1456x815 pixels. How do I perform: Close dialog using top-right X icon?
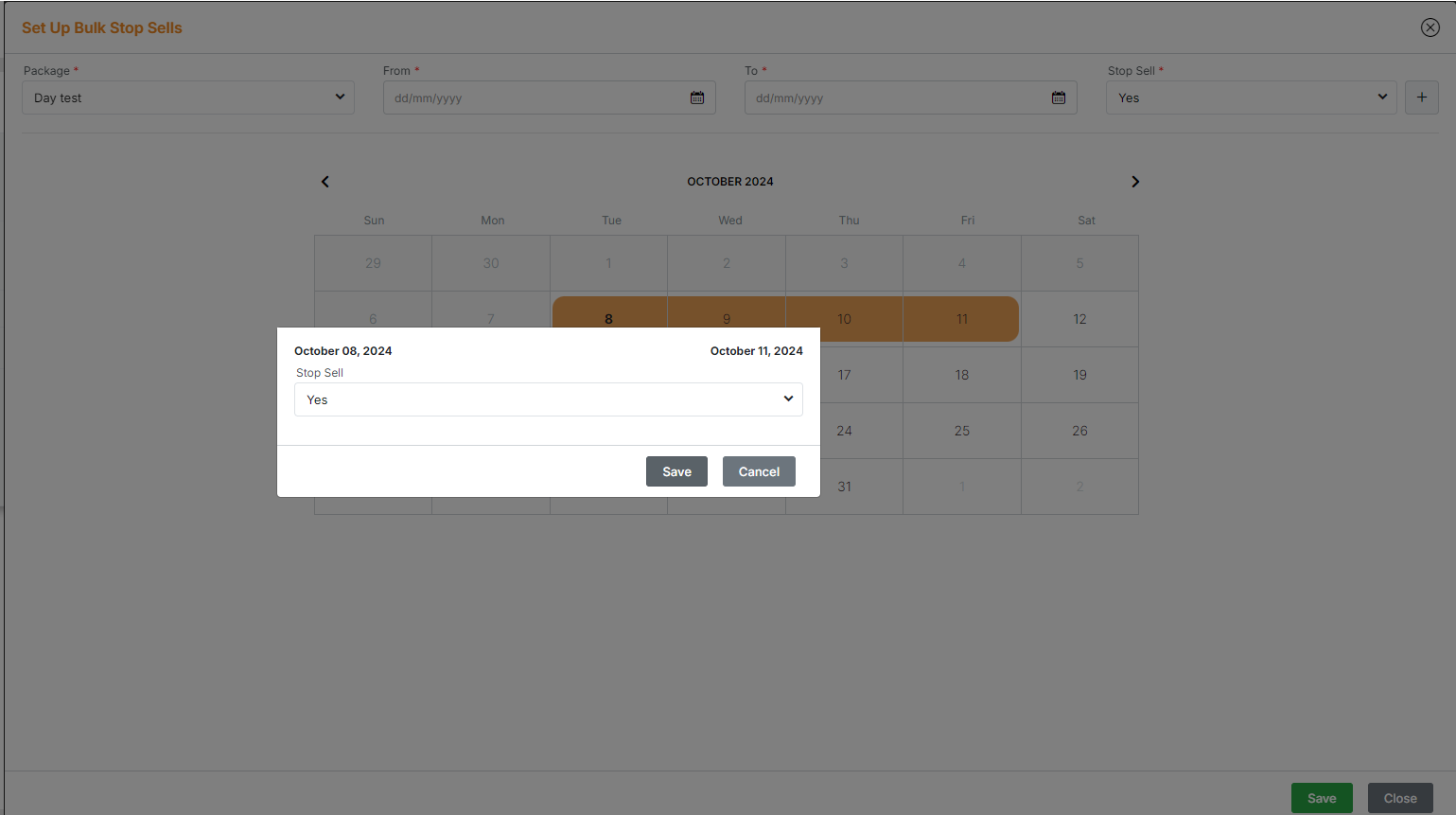pos(1430,27)
